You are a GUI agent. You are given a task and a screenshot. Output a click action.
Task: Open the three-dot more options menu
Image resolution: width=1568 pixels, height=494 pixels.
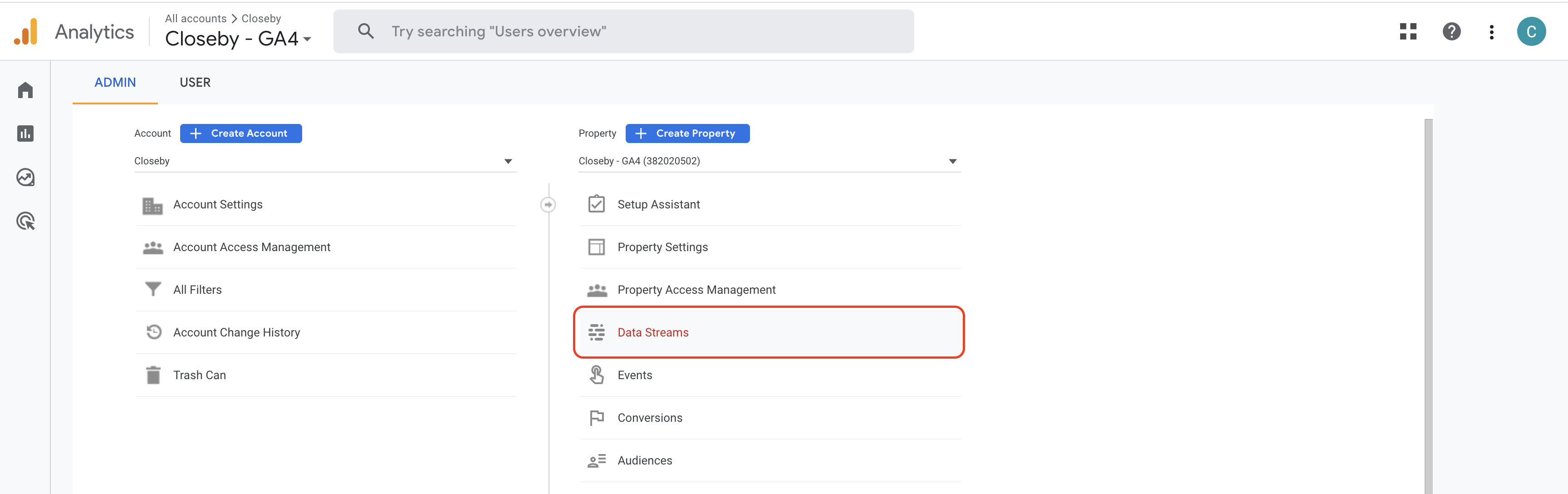coord(1491,32)
